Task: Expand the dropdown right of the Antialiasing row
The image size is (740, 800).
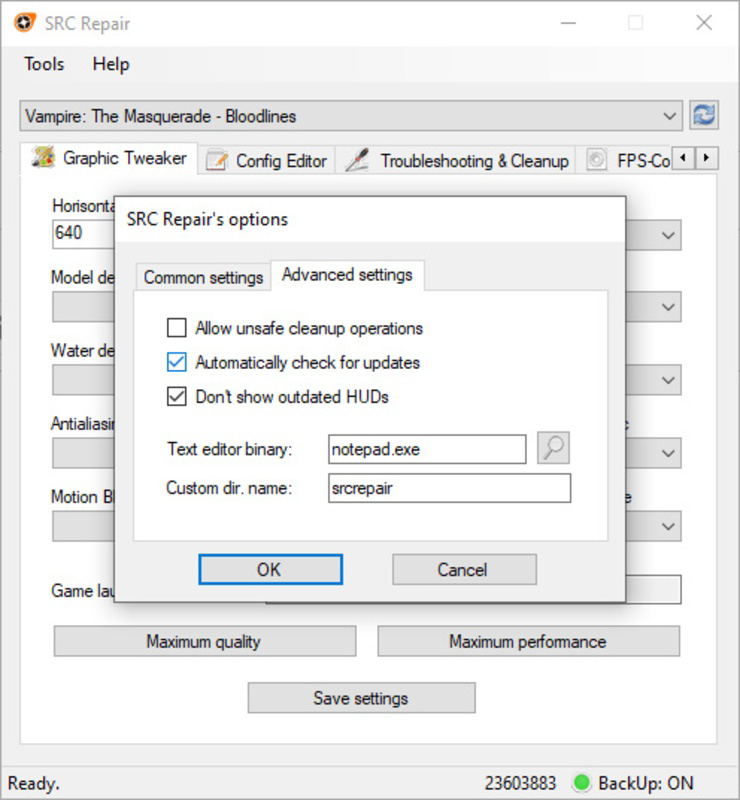Action: tap(668, 453)
